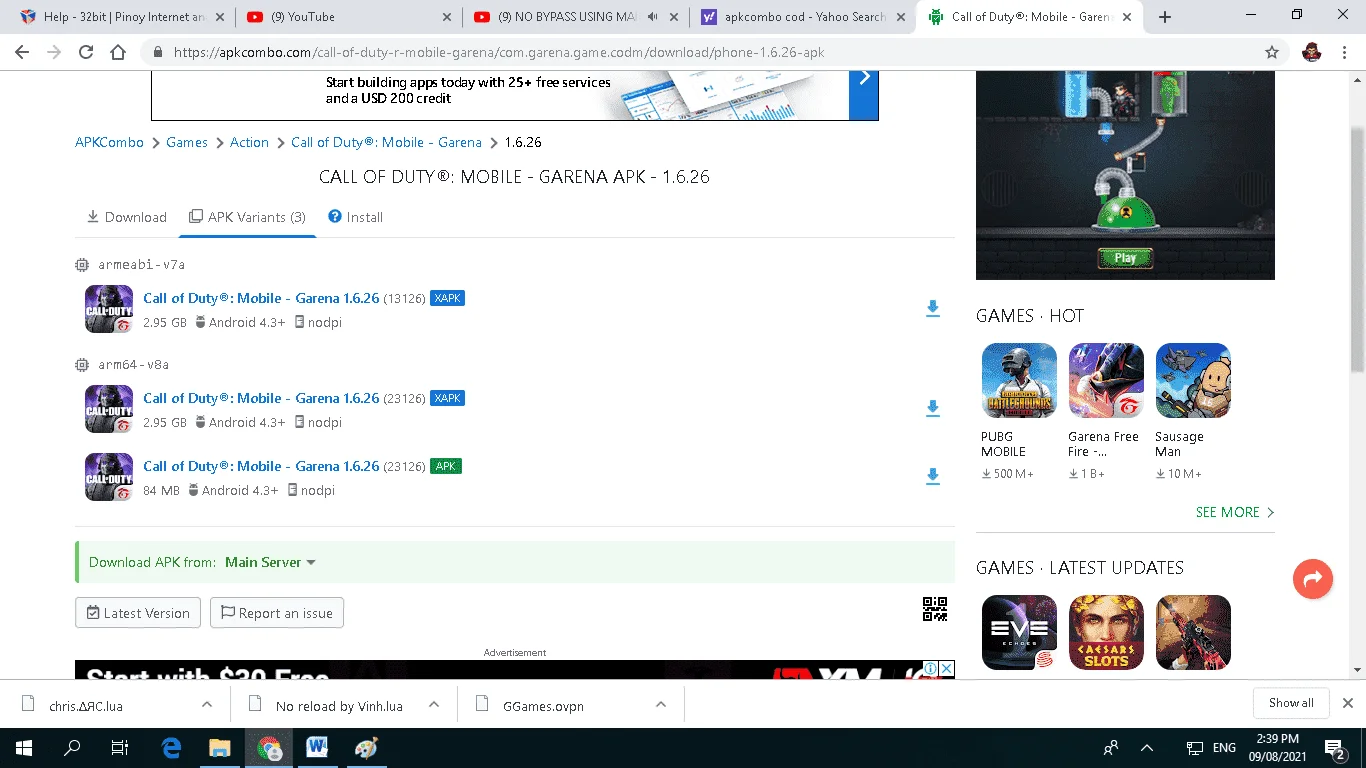The height and width of the screenshot is (768, 1366).
Task: Launch Microsoft Edge from the taskbar
Action: [171, 748]
